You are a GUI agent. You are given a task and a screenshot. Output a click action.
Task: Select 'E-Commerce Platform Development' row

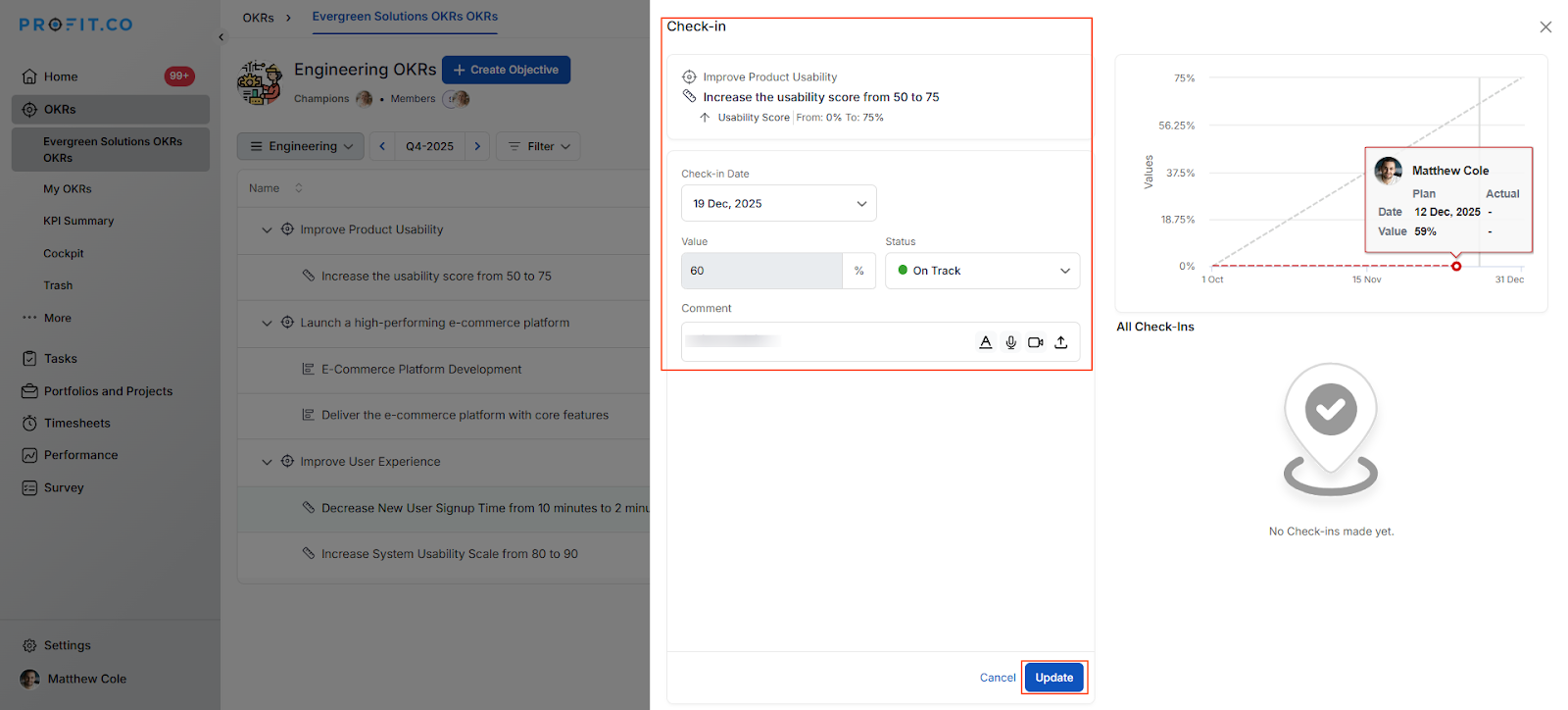coord(443,370)
